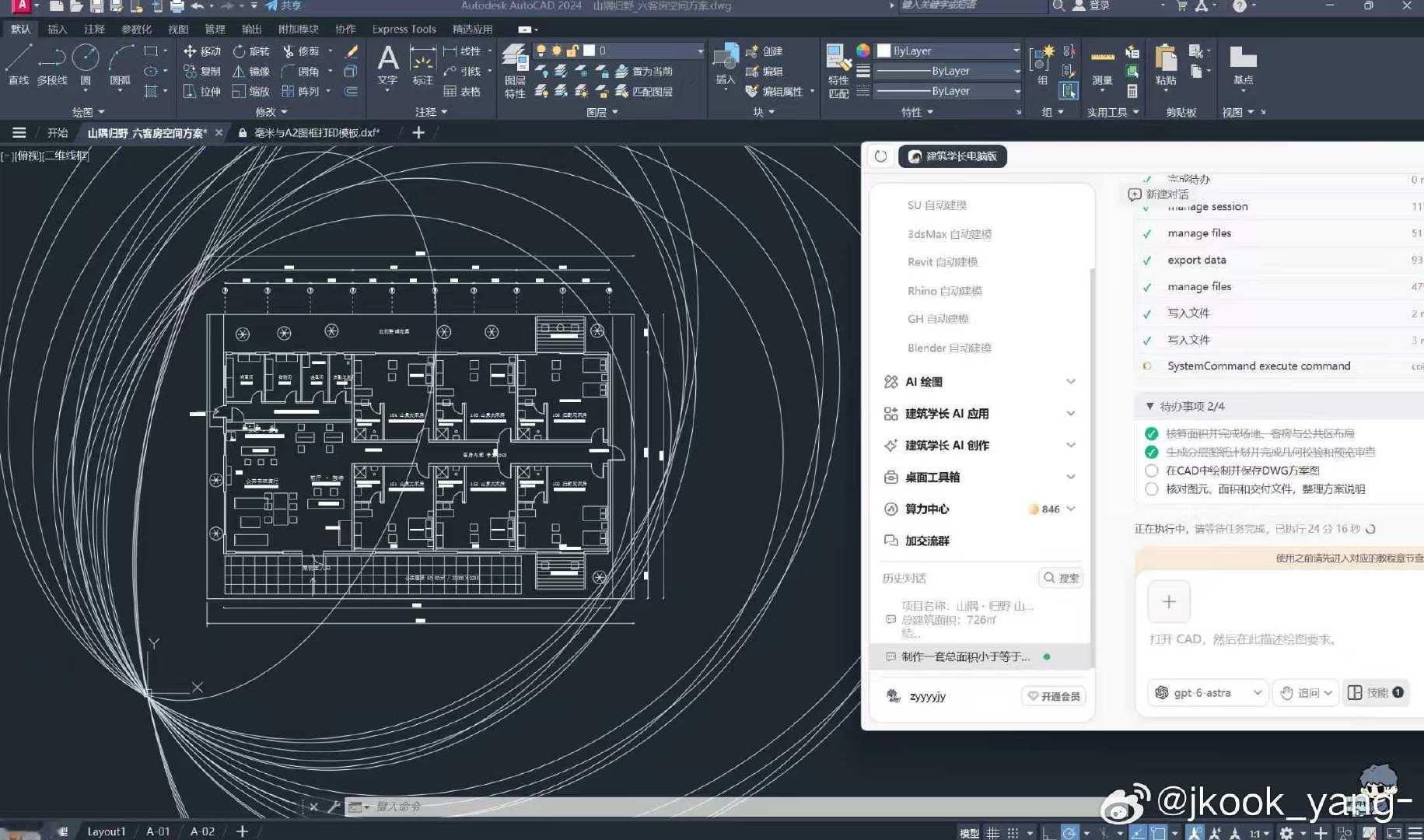Select '在CAD中绘制并保存DWG方案图' radio item
This screenshot has height=840, width=1424.
[1152, 471]
